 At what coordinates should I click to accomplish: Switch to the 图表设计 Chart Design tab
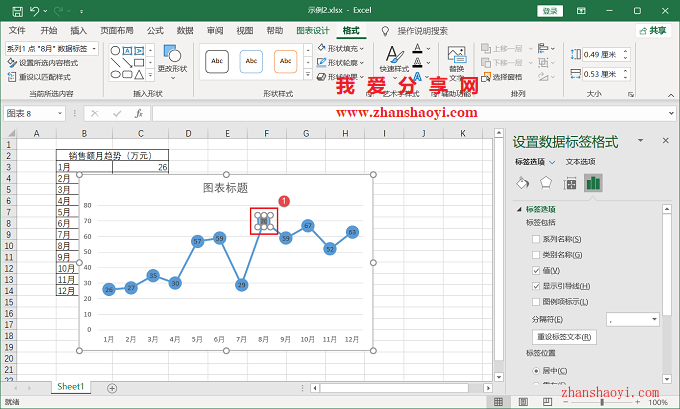(x=313, y=31)
